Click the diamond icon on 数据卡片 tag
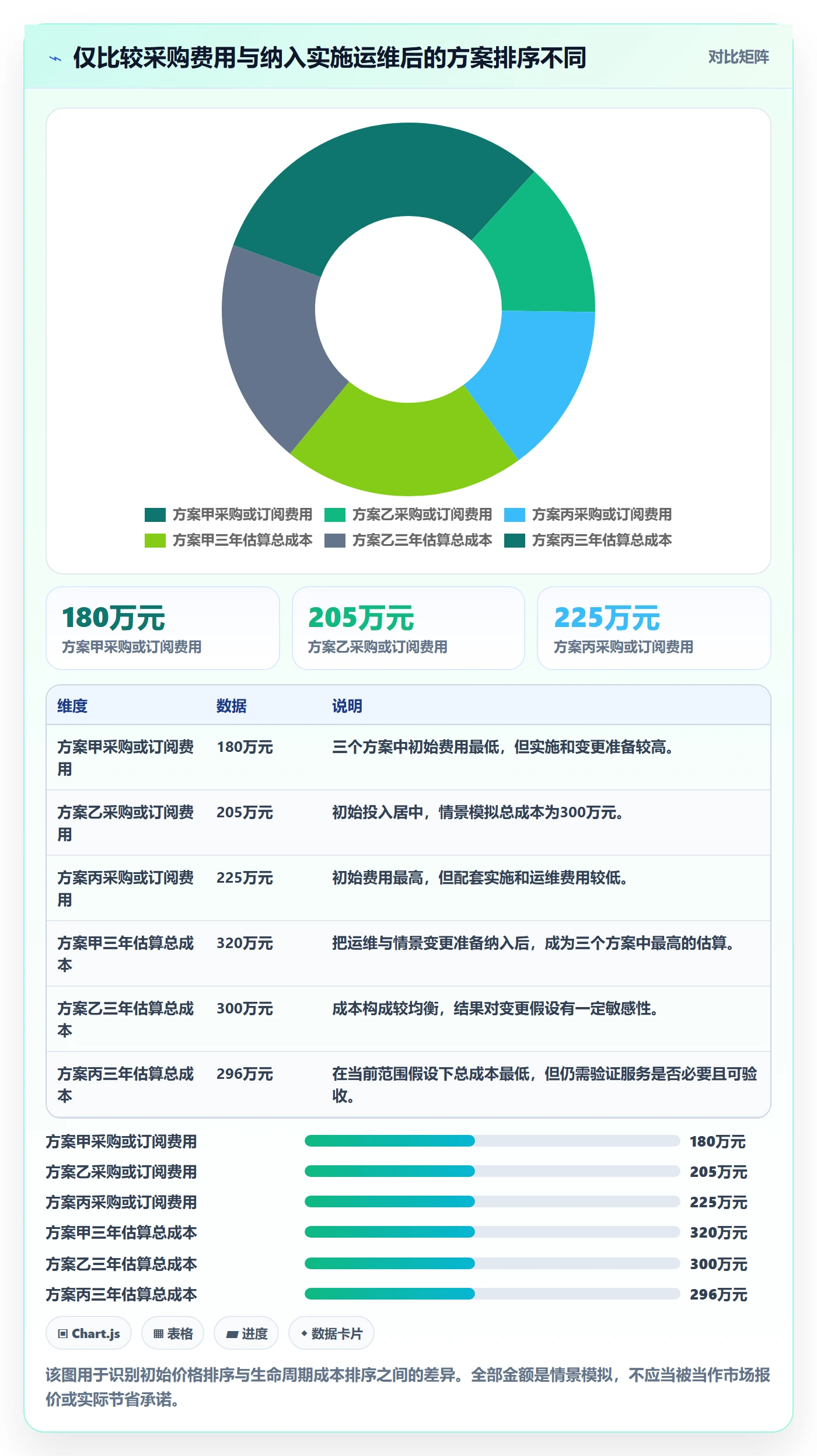The height and width of the screenshot is (1456, 817). (x=304, y=1334)
